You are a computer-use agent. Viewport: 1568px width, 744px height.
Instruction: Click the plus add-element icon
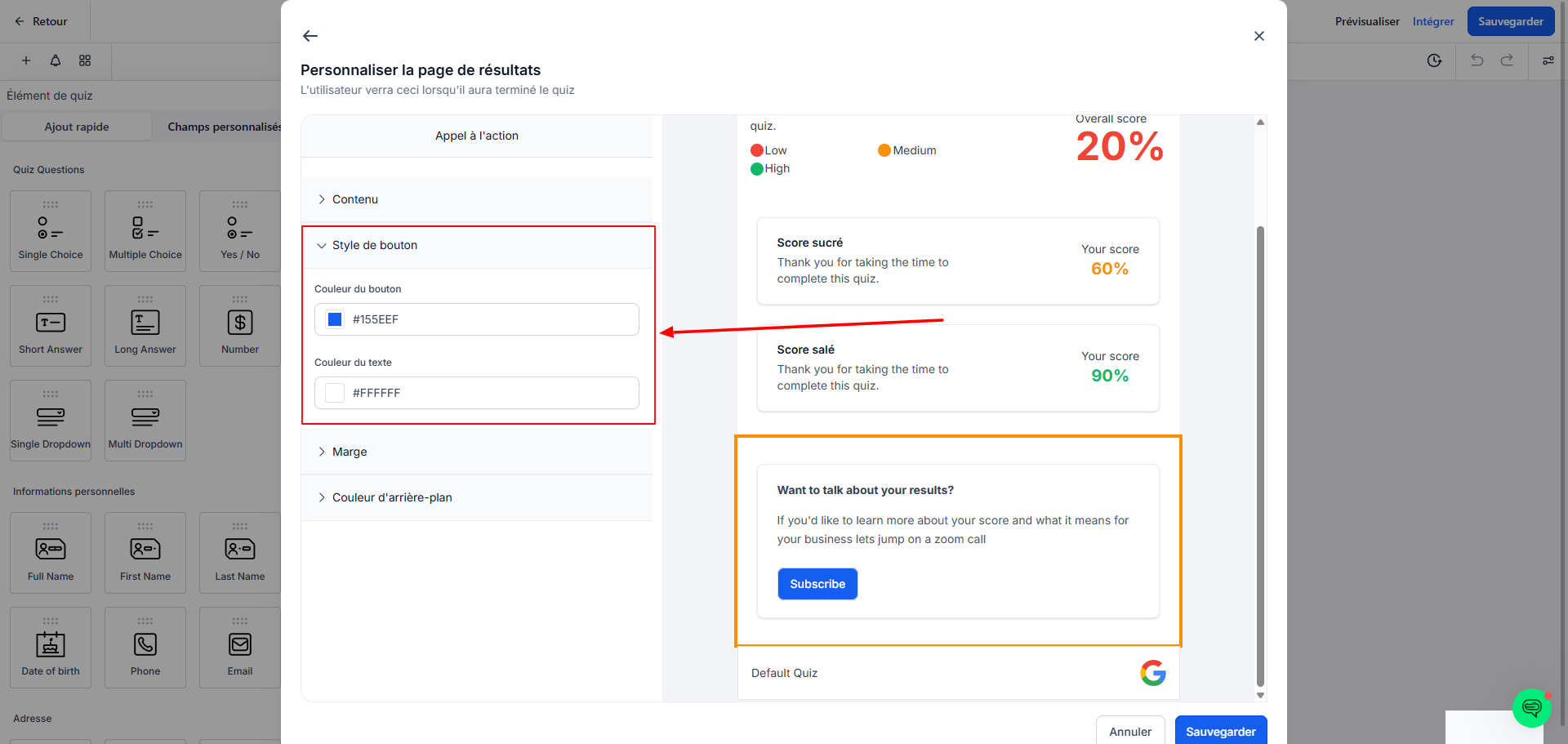point(26,60)
